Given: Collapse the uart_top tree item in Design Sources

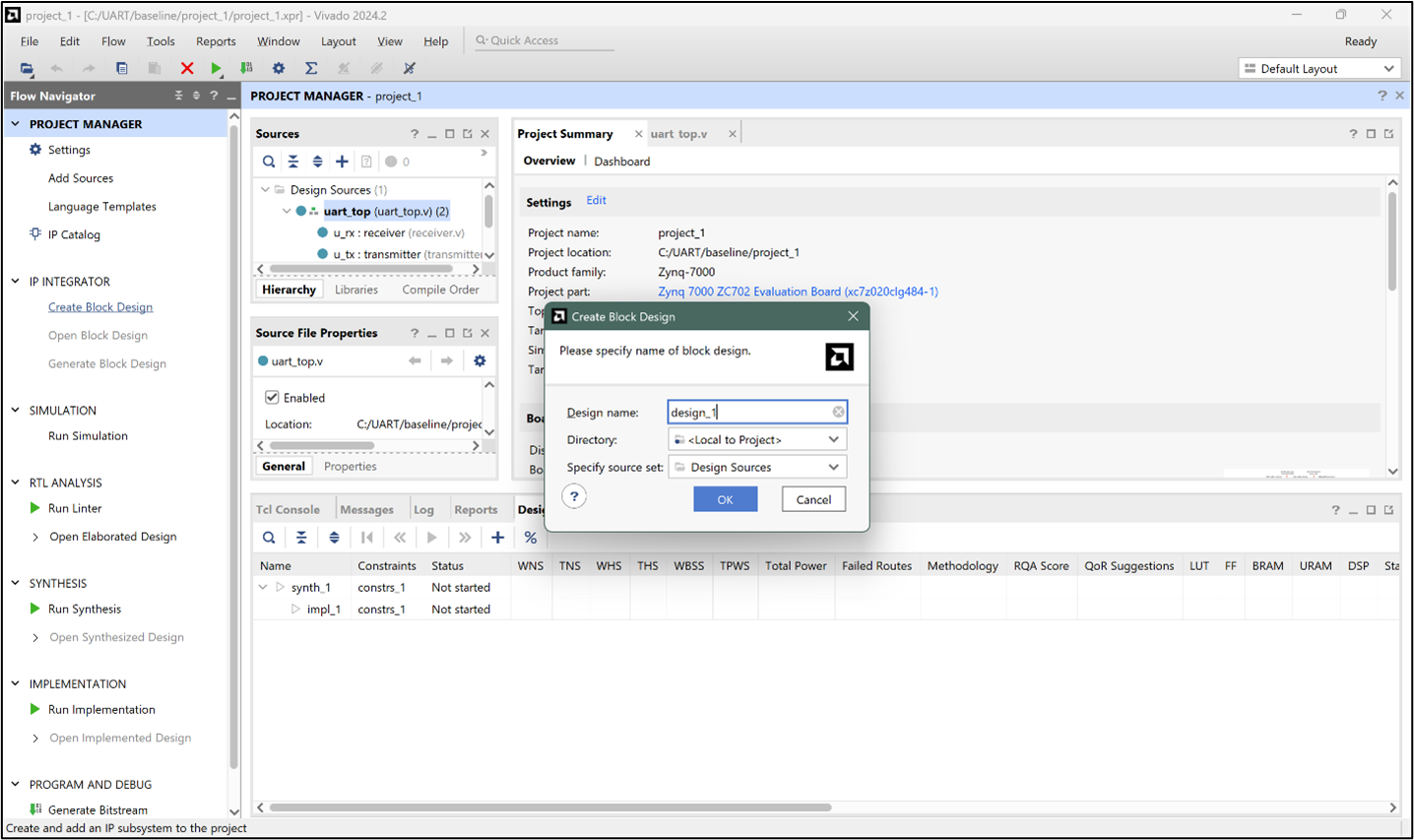Looking at the screenshot, I should pyautogui.click(x=287, y=211).
